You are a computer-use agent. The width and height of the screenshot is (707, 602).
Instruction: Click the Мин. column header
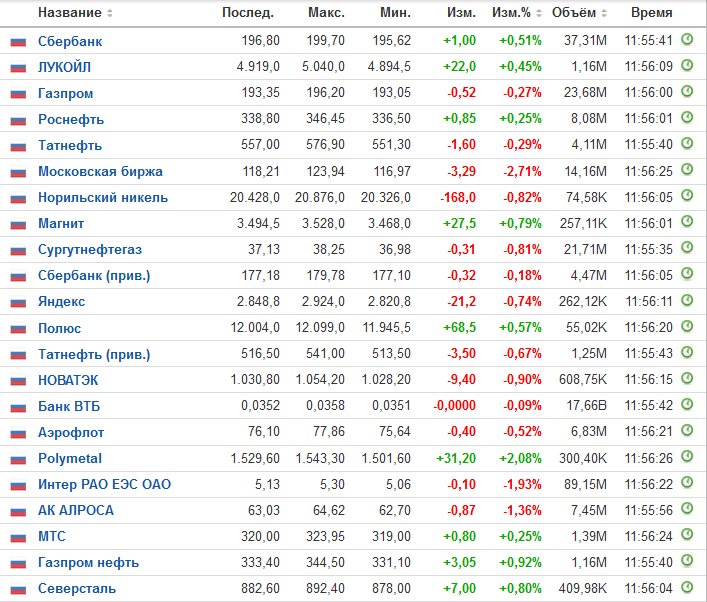395,13
